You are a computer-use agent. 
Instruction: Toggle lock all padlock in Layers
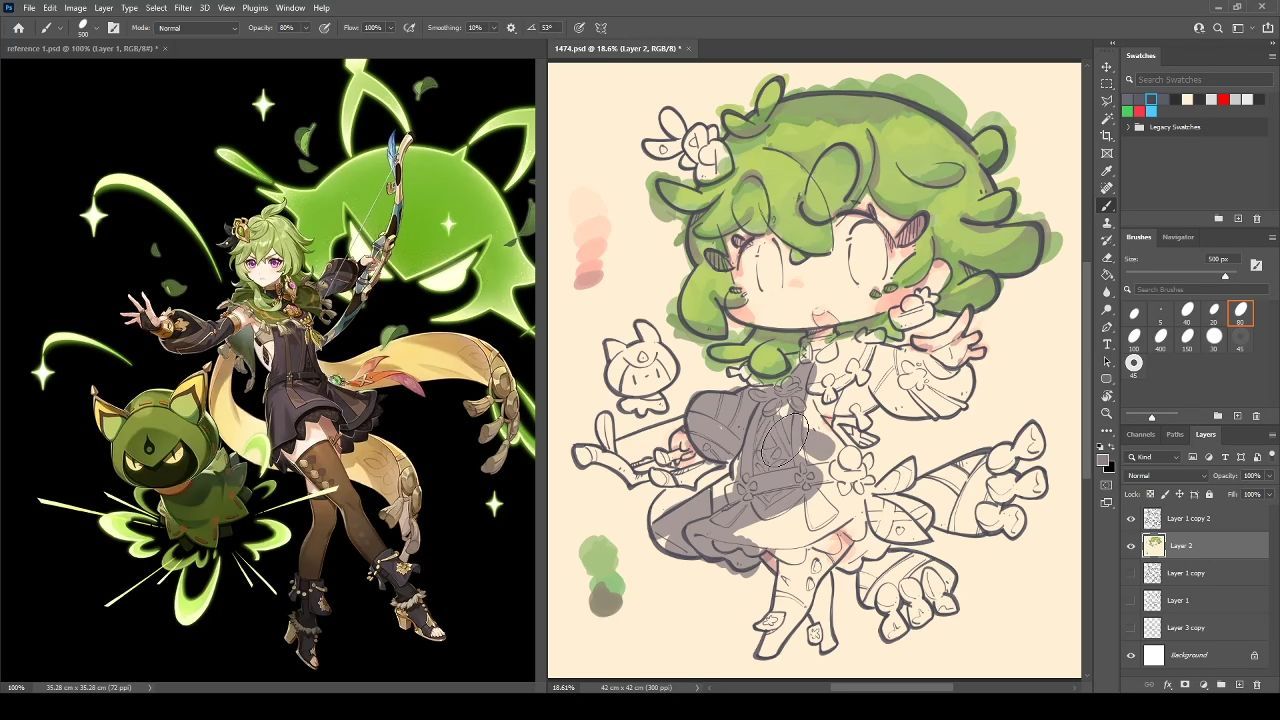point(1209,494)
